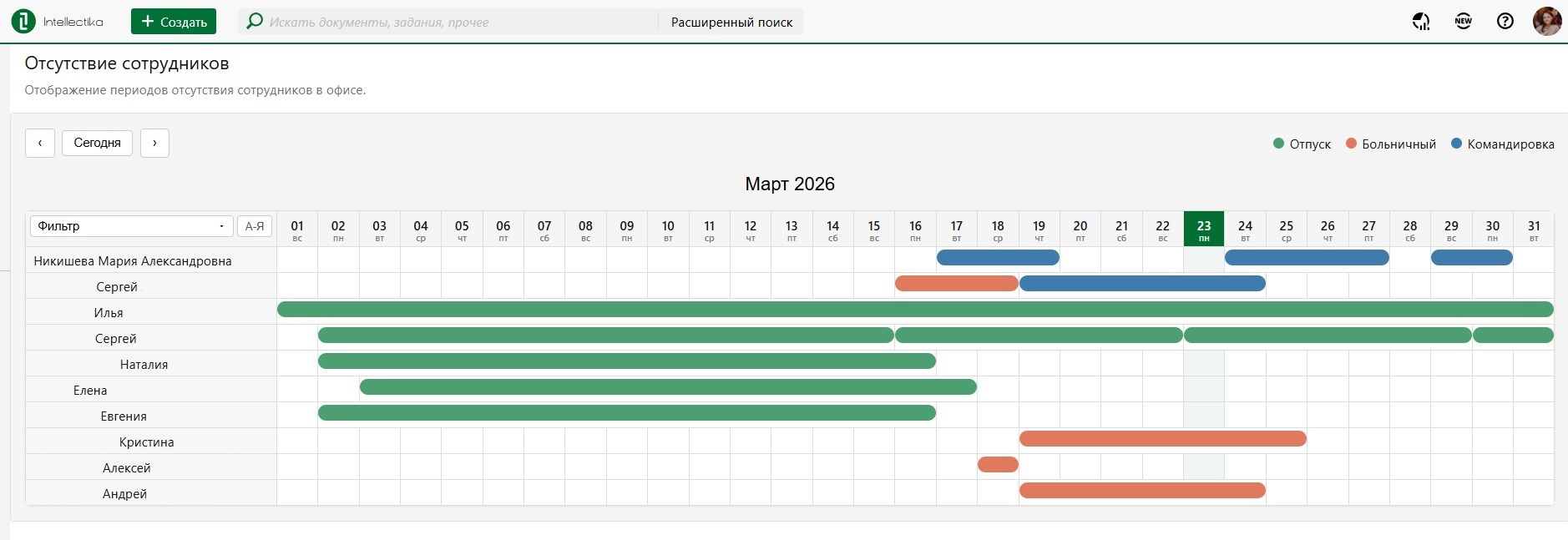Open the analytics chart icon in header
1568x540 pixels.
tap(1421, 22)
